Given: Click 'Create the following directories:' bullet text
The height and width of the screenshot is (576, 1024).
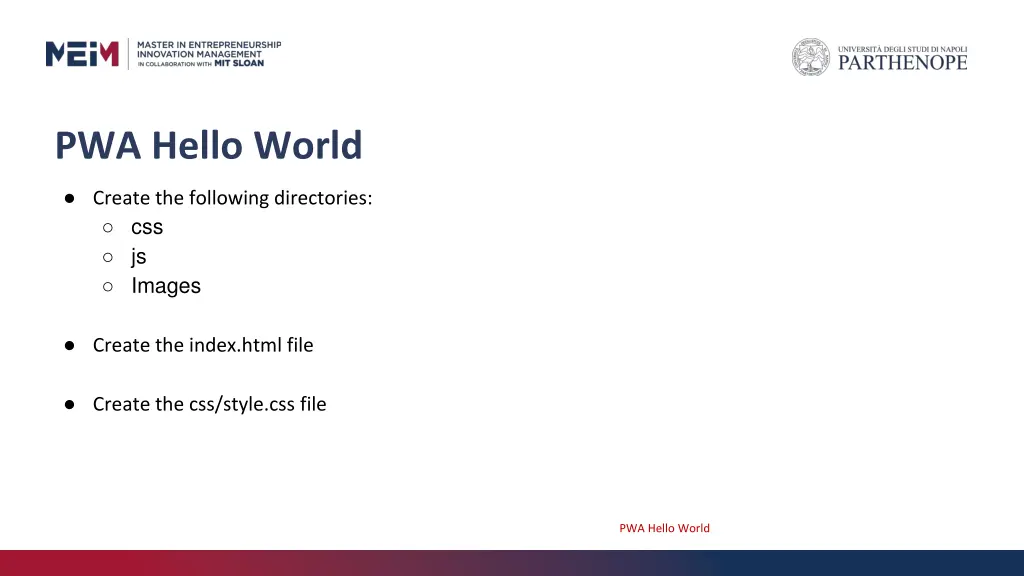Looking at the screenshot, I should 232,198.
